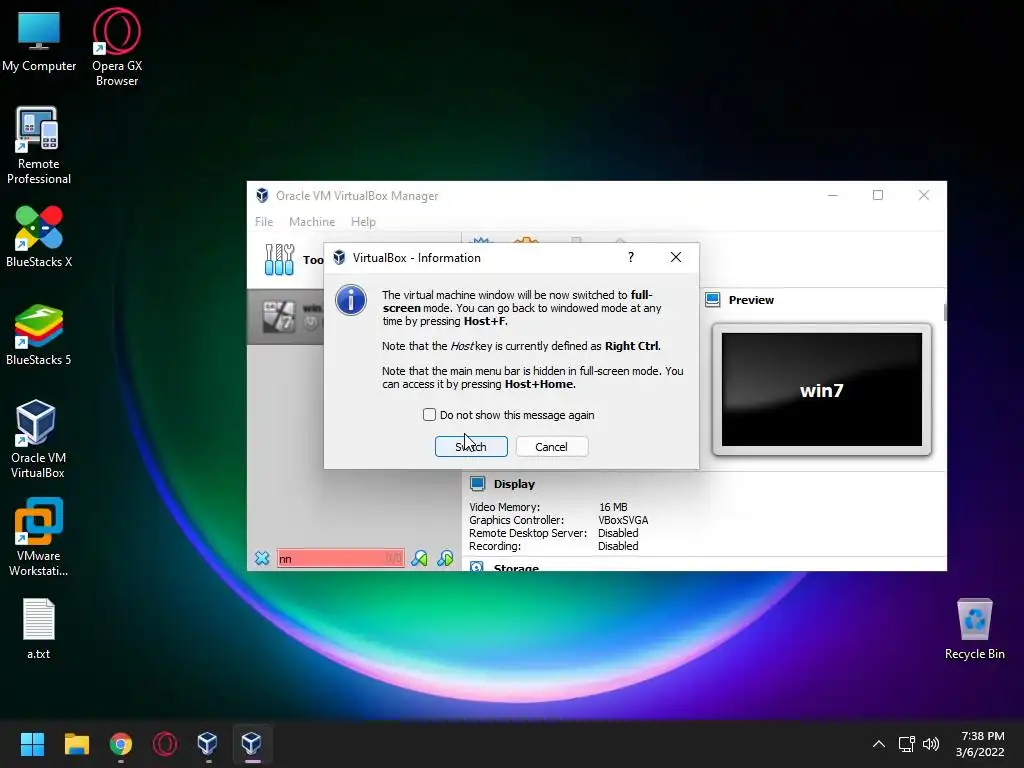Select the win7 virtual machine in the list
Screen dimensions: 1024x768
click(285, 317)
